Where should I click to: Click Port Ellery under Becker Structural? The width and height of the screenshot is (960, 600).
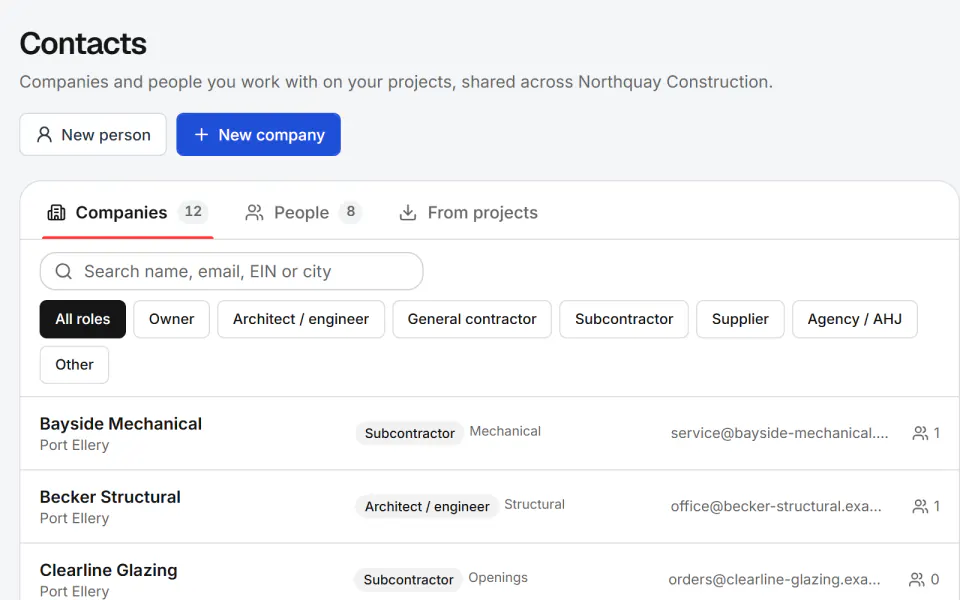pos(75,518)
